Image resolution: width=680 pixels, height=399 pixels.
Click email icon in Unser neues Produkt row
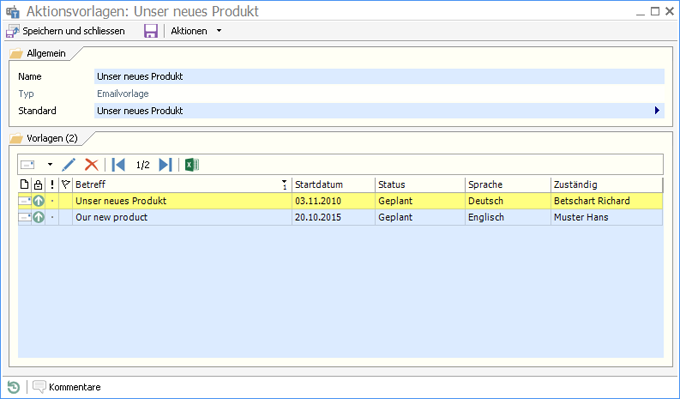pos(25,201)
